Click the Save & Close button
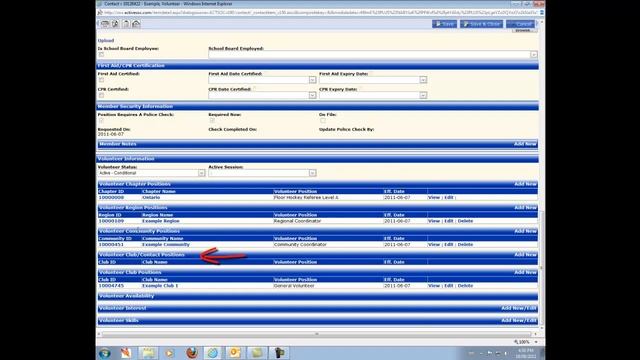 (481, 24)
